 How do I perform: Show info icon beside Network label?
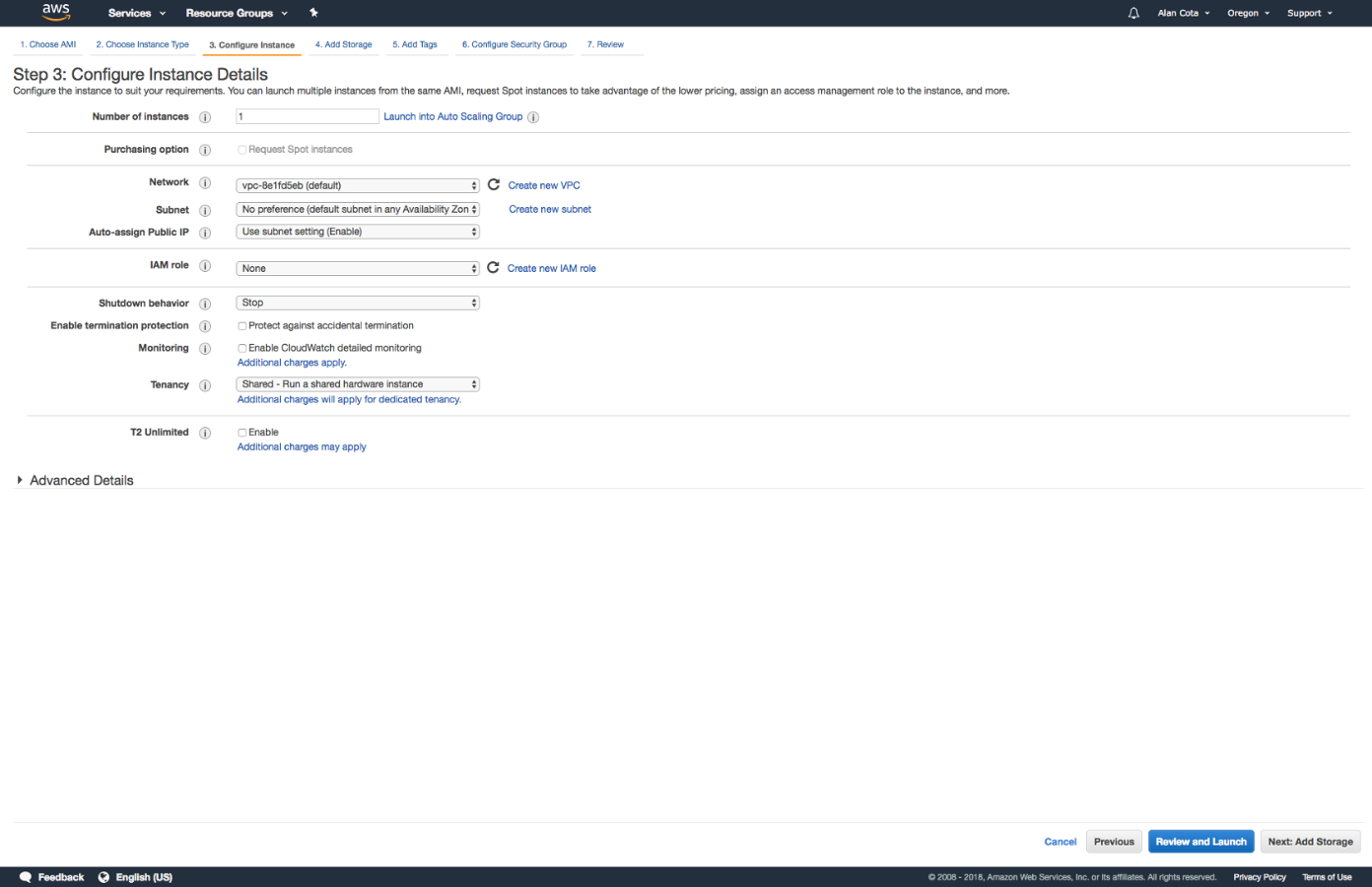205,183
